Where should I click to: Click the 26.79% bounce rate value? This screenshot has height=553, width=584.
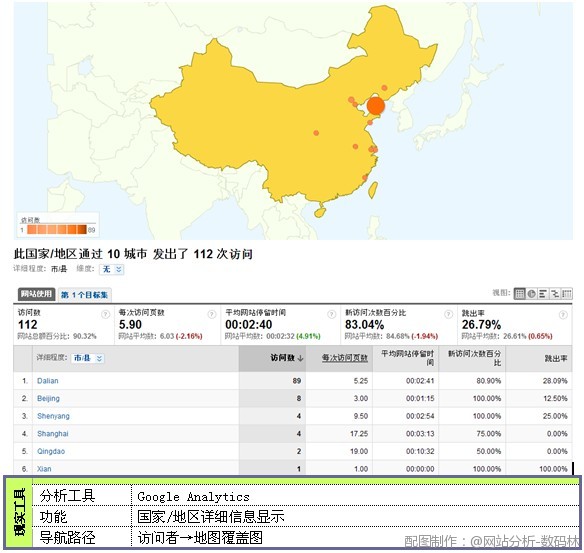(x=481, y=325)
